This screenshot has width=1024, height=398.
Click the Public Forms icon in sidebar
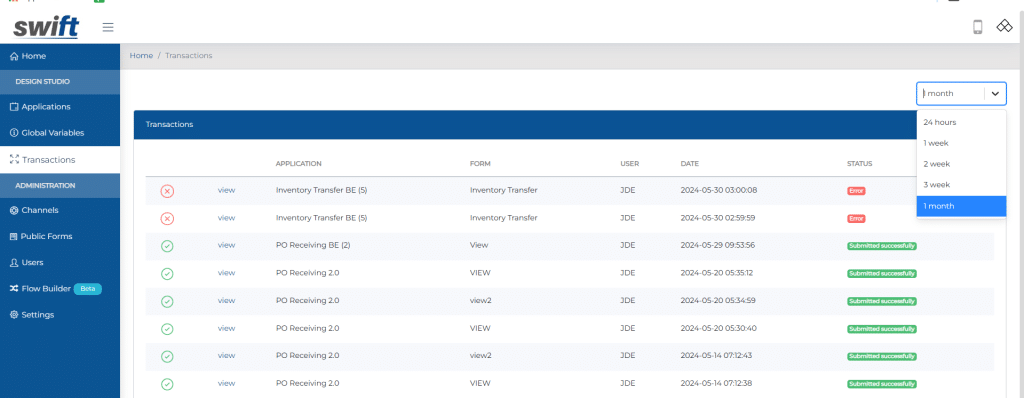pos(14,237)
